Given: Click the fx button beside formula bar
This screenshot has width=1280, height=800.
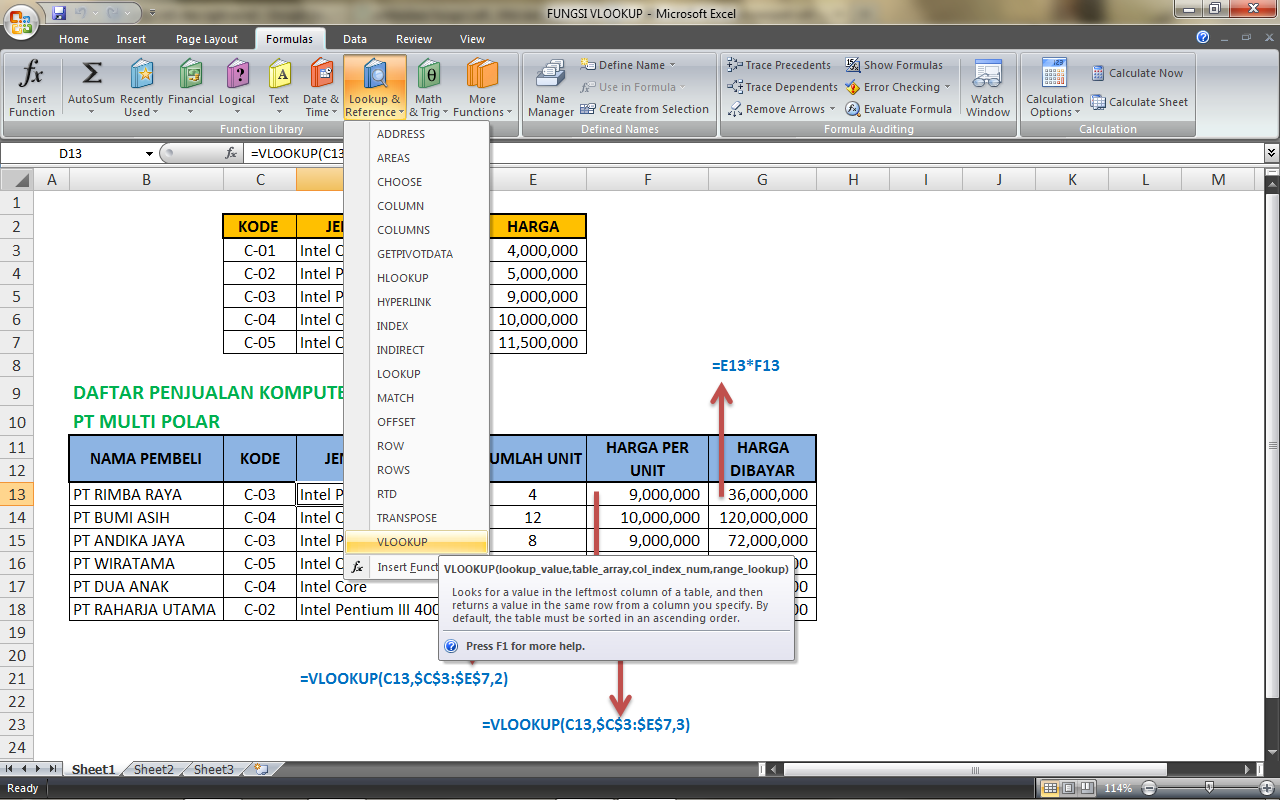Looking at the screenshot, I should point(231,153).
